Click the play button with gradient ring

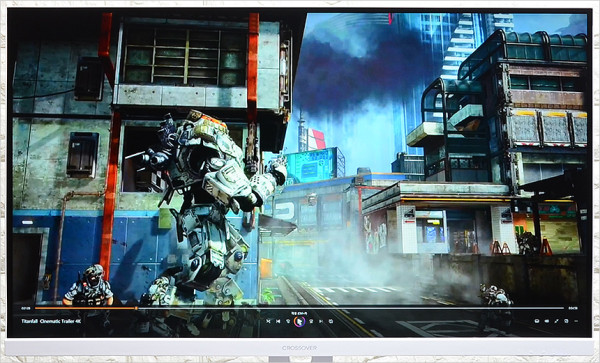300,321
